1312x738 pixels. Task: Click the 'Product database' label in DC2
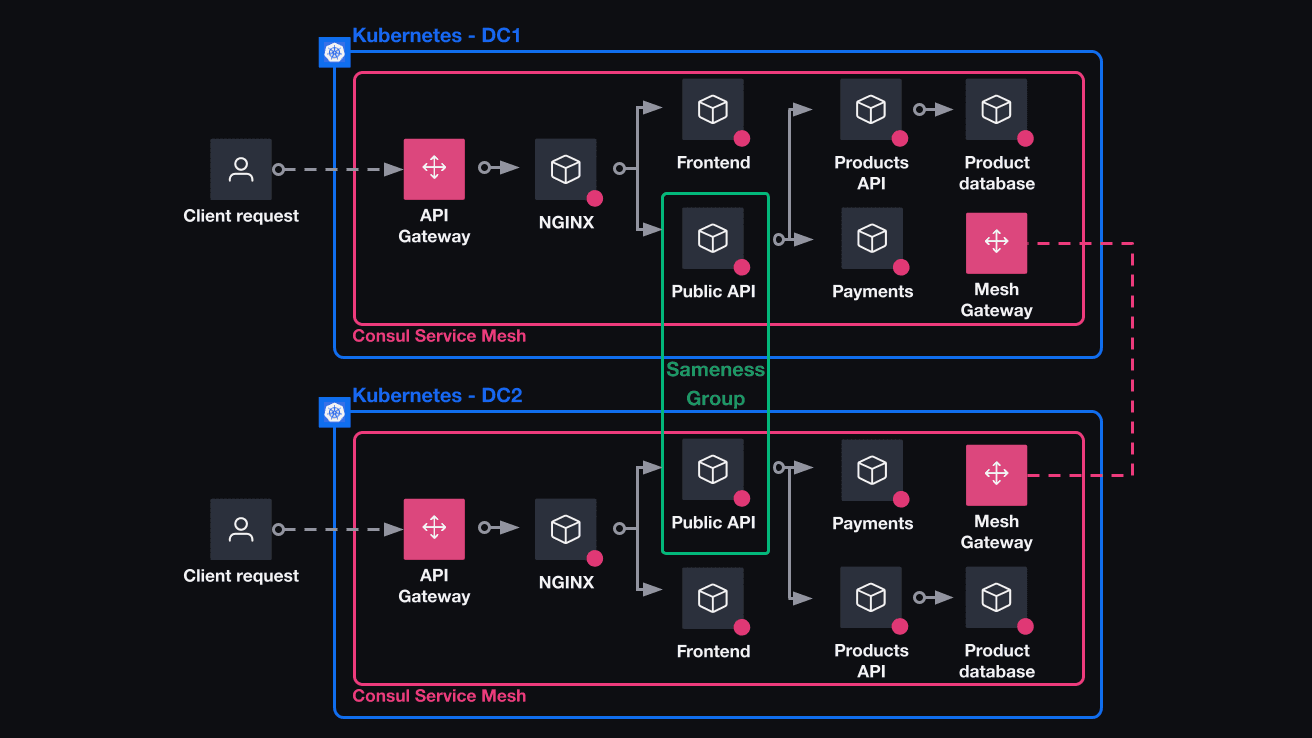[x=997, y=661]
